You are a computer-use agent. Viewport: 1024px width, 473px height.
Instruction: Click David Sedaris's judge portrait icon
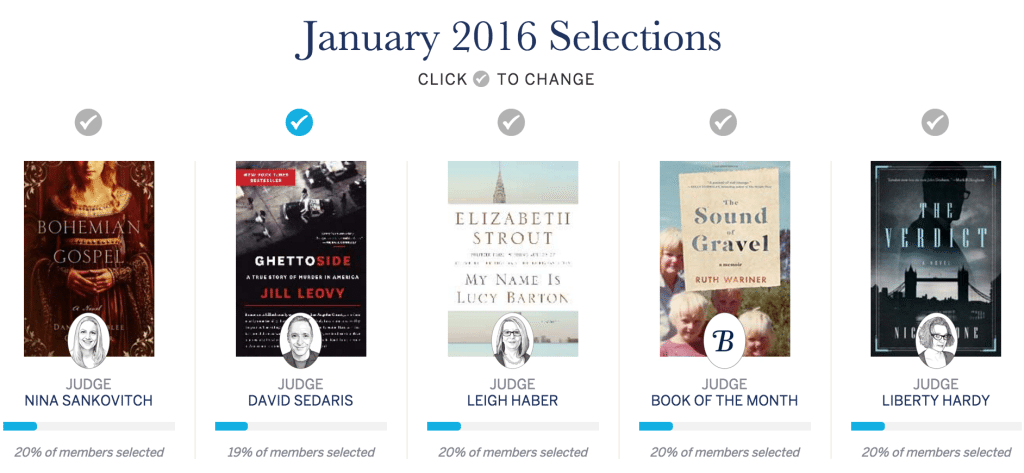(x=300, y=341)
